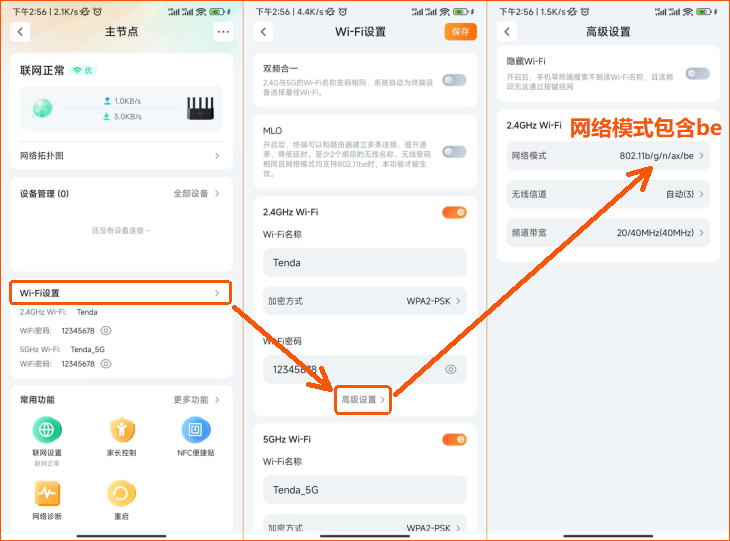Click the router device image
Image resolution: width=730 pixels, height=541 pixels.
tap(198, 108)
